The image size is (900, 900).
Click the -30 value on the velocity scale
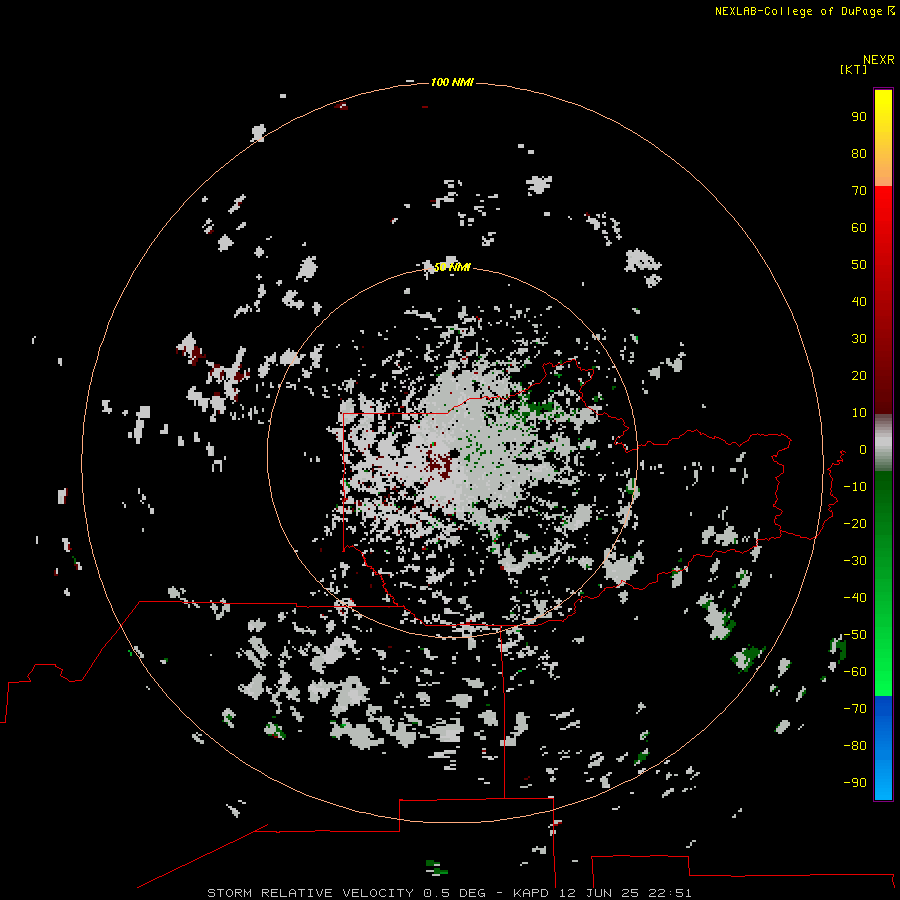click(855, 561)
